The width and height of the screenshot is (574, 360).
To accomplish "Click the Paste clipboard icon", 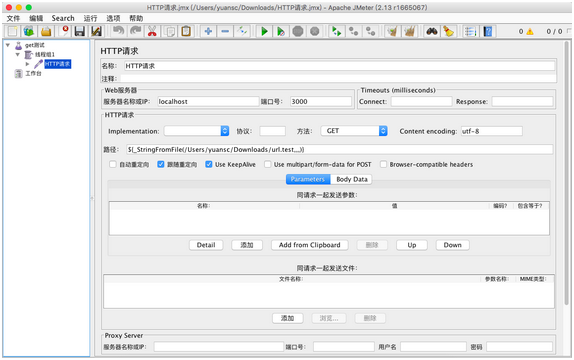I will pos(186,31).
